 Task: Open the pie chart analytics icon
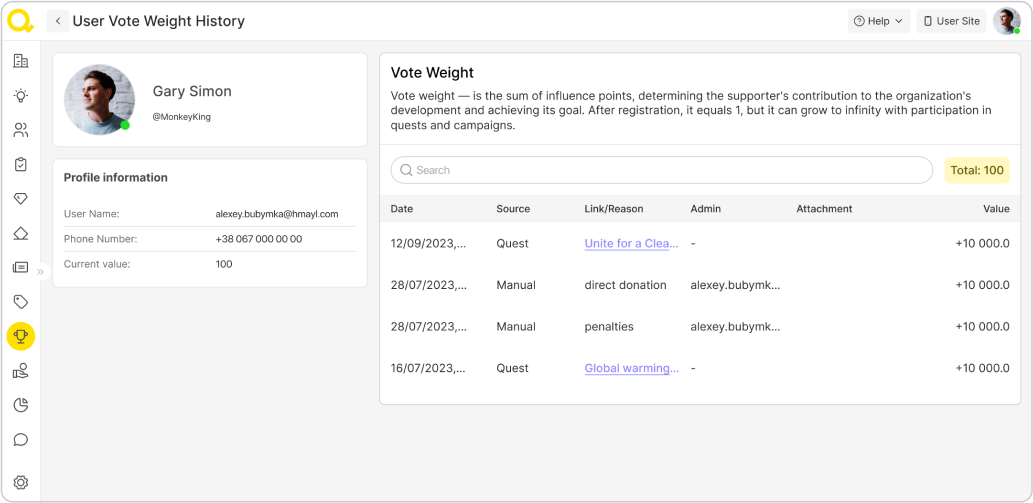[x=20, y=405]
